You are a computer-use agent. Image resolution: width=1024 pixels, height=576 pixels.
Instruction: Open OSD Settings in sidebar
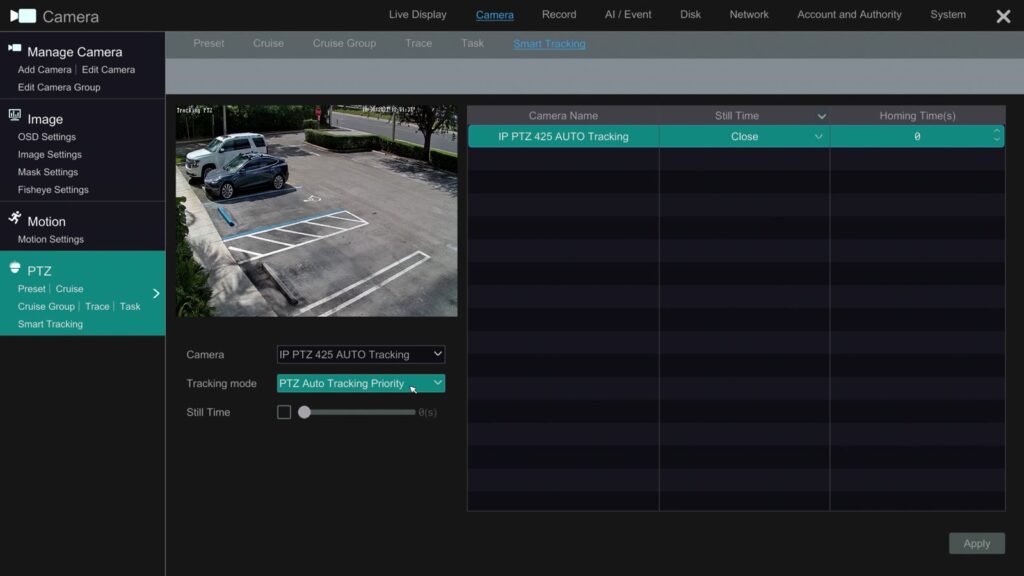tap(46, 136)
